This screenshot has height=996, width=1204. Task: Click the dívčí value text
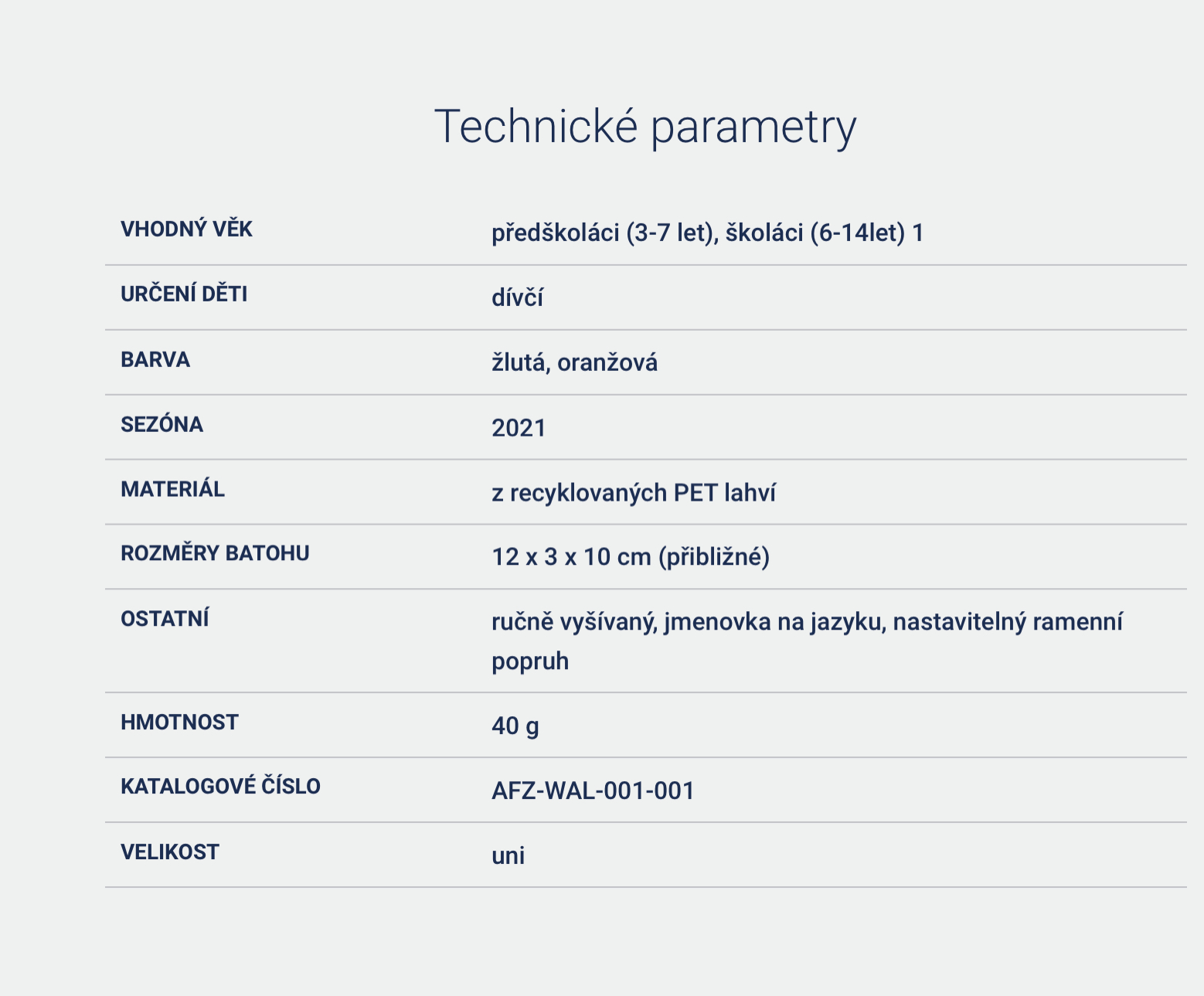click(x=517, y=297)
